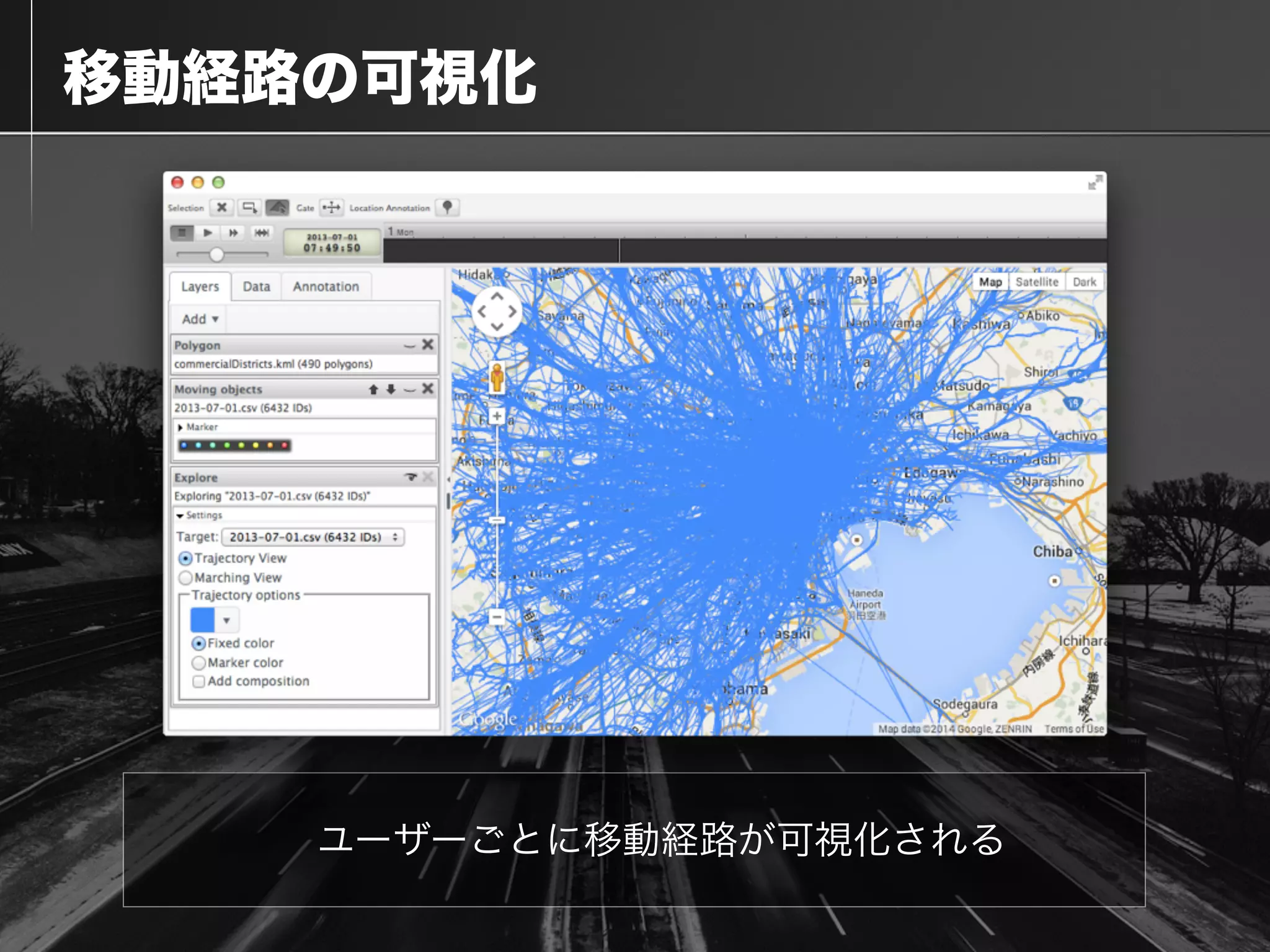Screen dimensions: 1270x952
Task: Open the Terms of Use link
Action: point(1073,729)
